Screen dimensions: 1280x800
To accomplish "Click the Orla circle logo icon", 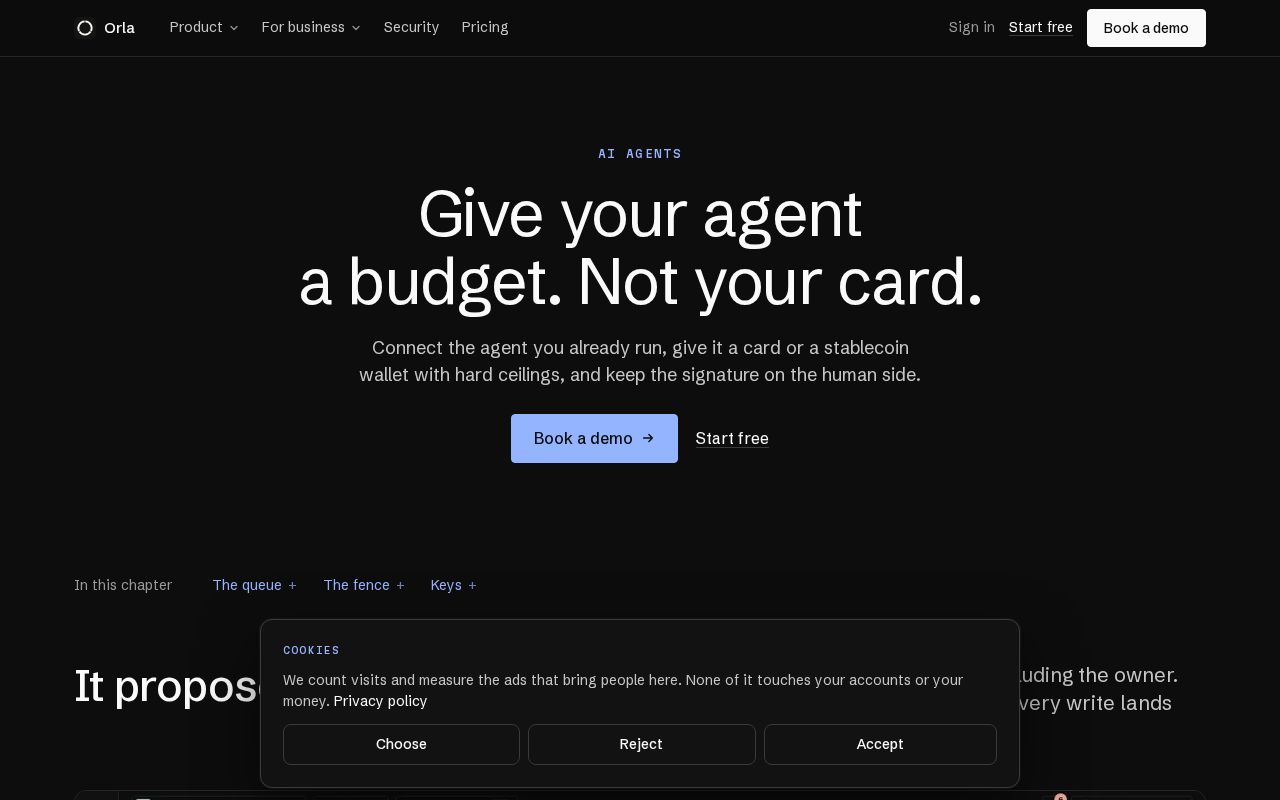I will coord(85,28).
